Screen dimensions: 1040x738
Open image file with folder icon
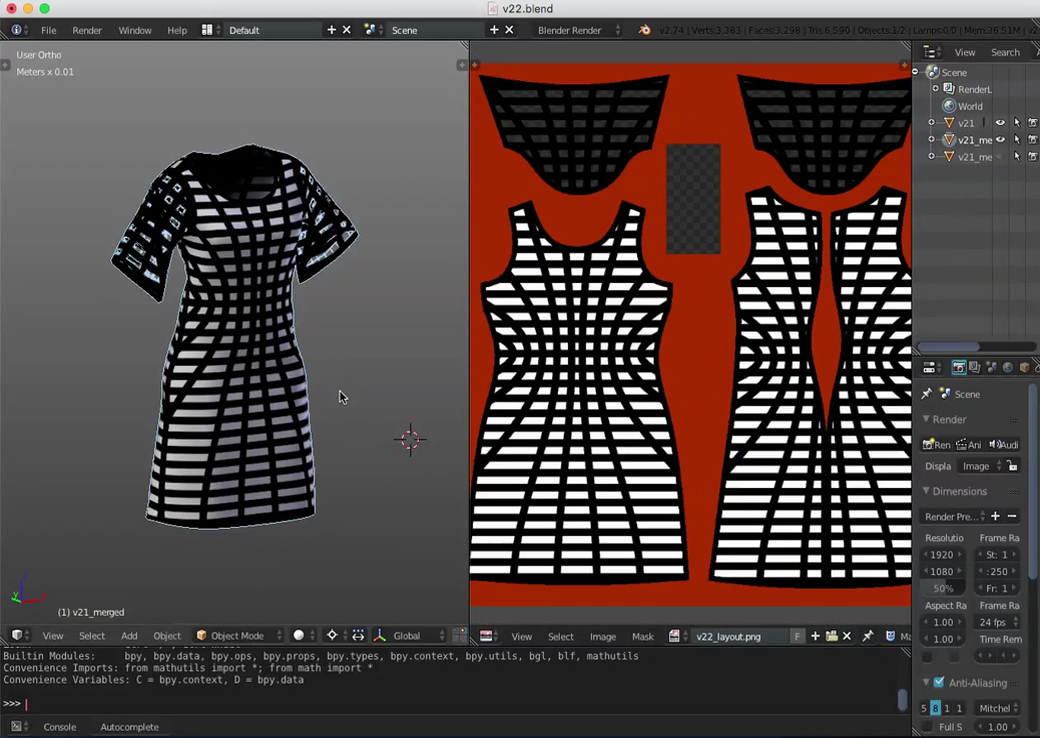click(831, 636)
